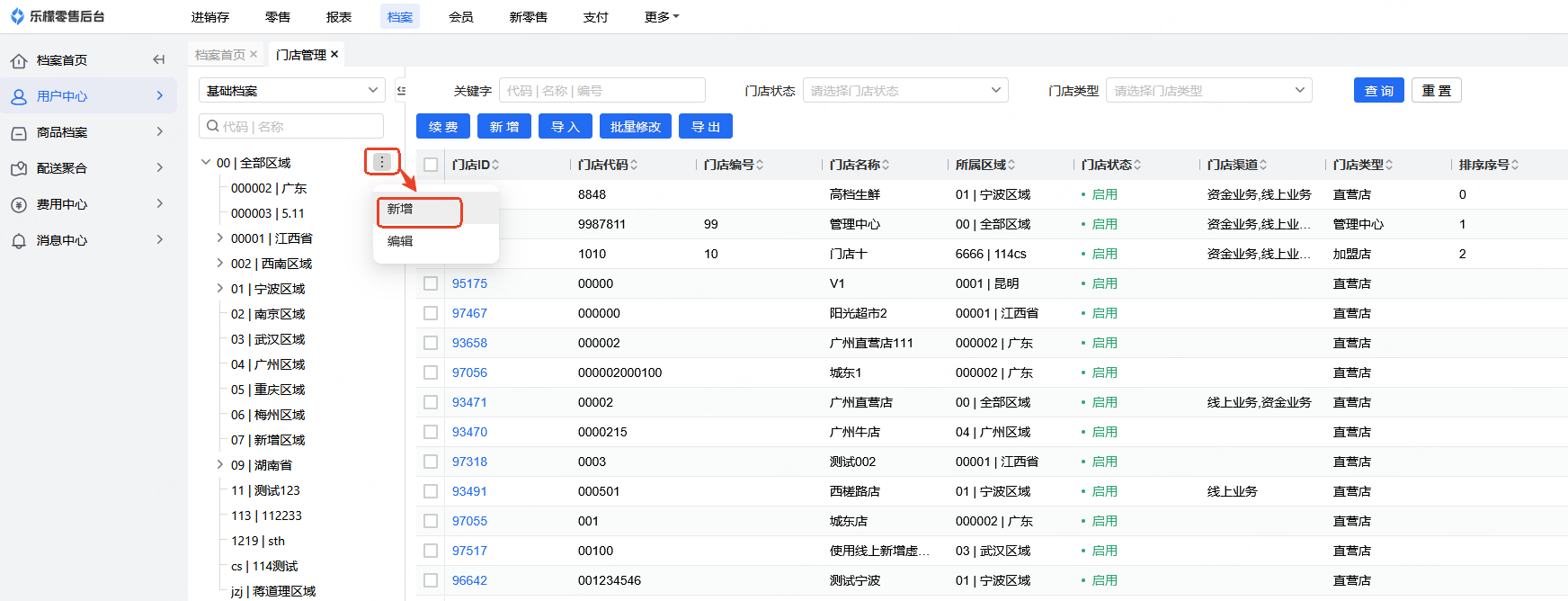Open the 报表 top menu
This screenshot has height=601, width=1568.
[x=339, y=17]
